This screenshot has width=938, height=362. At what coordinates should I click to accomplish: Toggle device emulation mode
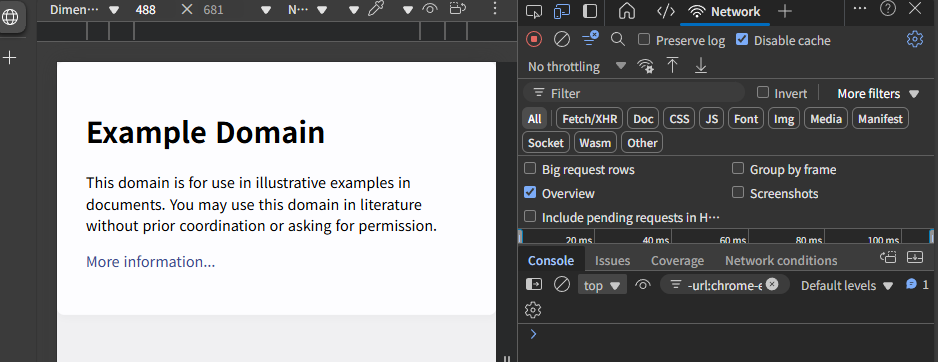pyautogui.click(x=562, y=11)
